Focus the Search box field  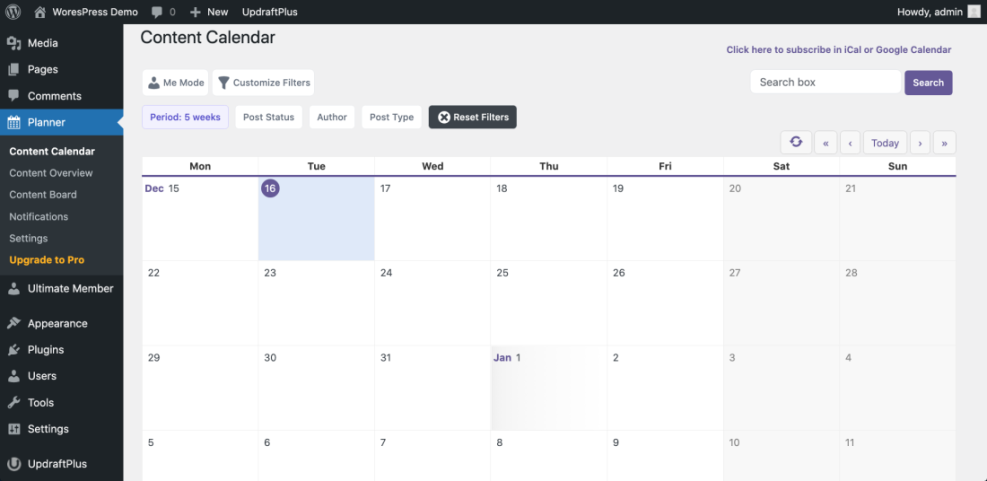click(826, 82)
